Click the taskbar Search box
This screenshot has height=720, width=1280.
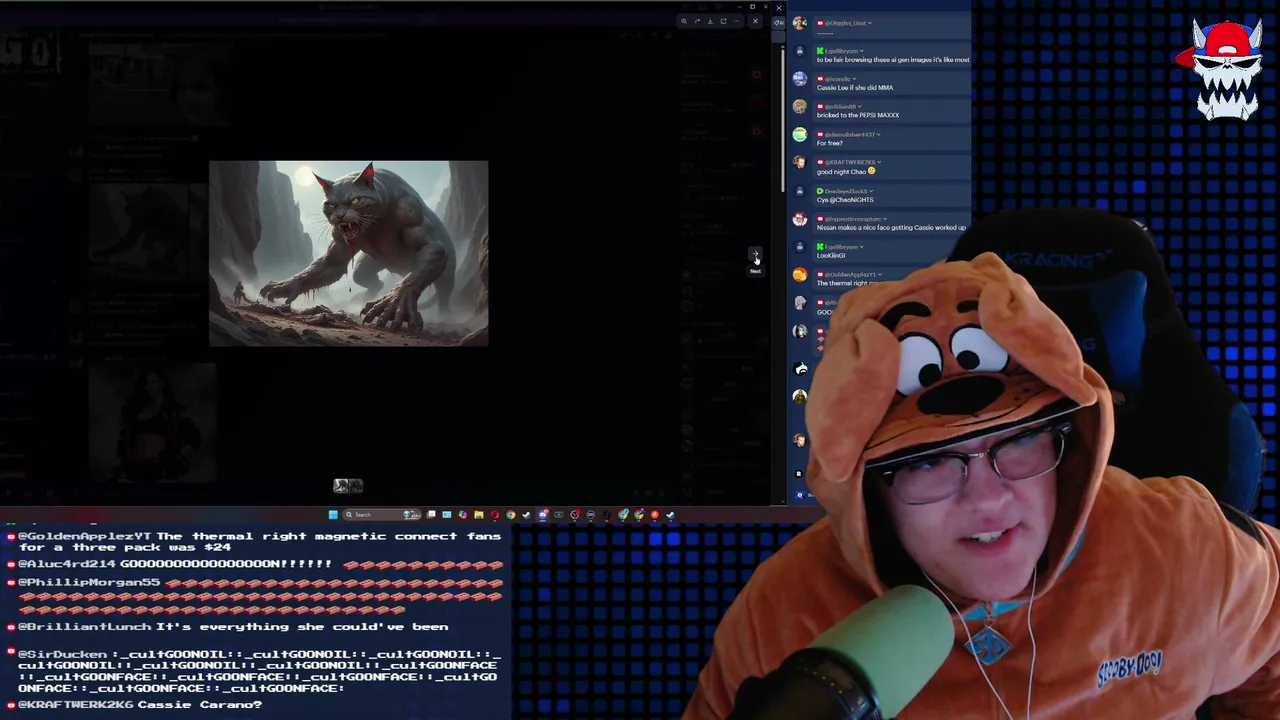(382, 515)
